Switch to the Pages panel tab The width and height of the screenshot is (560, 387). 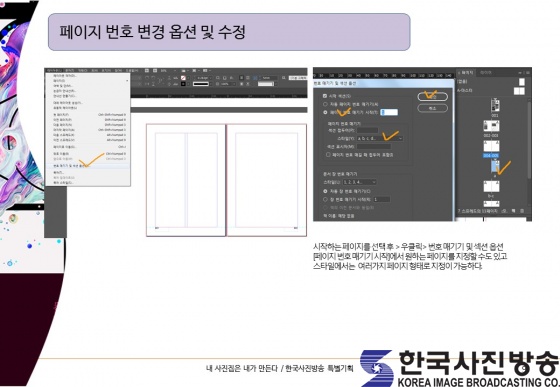pos(466,72)
